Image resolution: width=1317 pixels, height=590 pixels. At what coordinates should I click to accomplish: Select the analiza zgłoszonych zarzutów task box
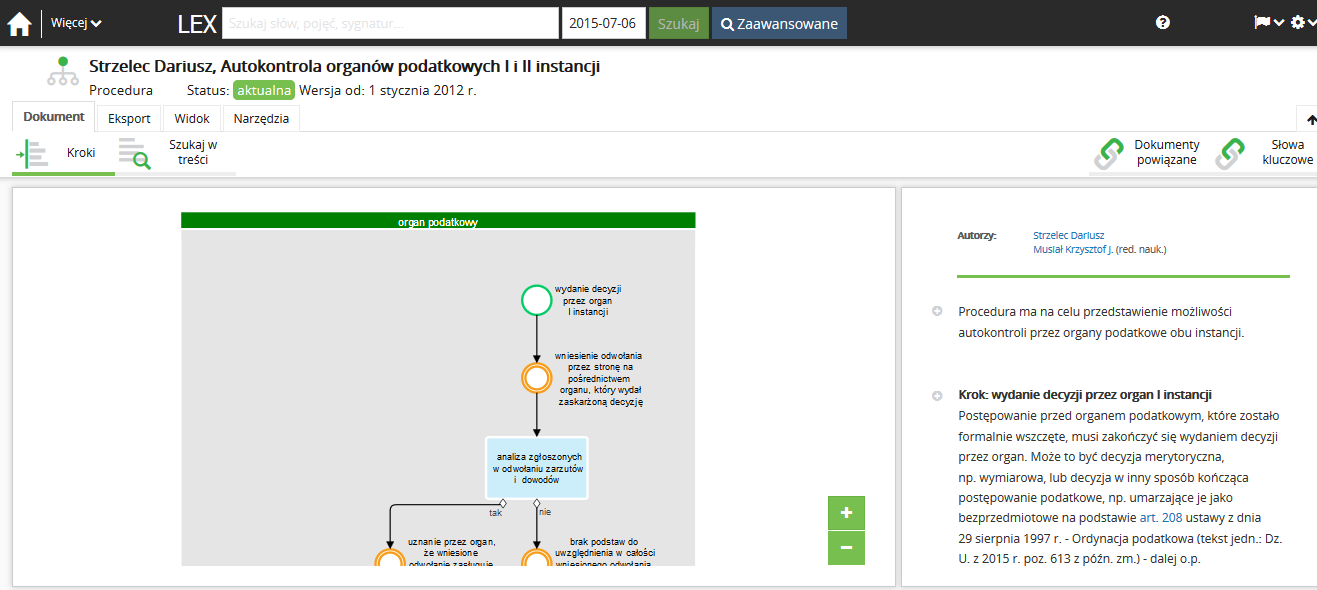pos(537,468)
